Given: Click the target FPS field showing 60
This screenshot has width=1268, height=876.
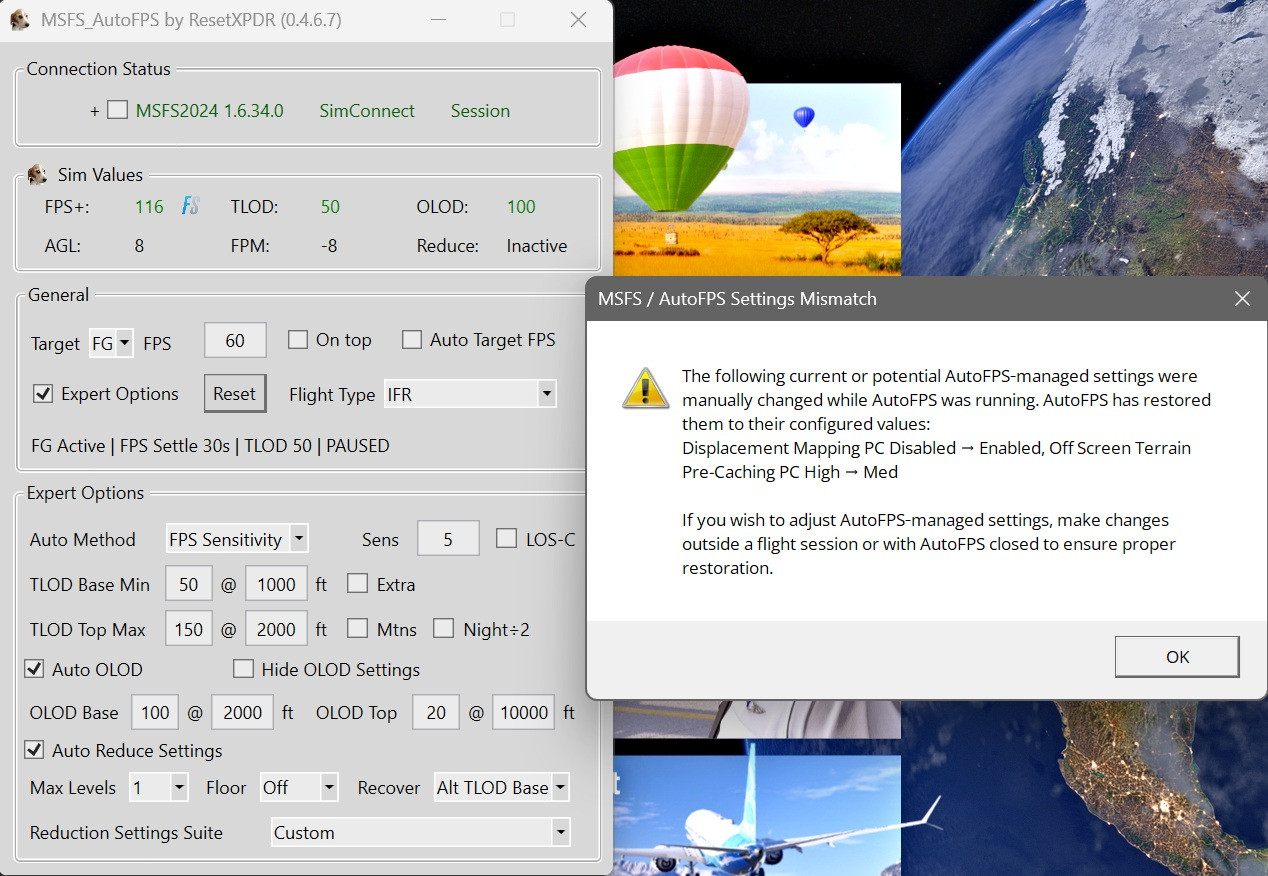Looking at the screenshot, I should tap(235, 340).
